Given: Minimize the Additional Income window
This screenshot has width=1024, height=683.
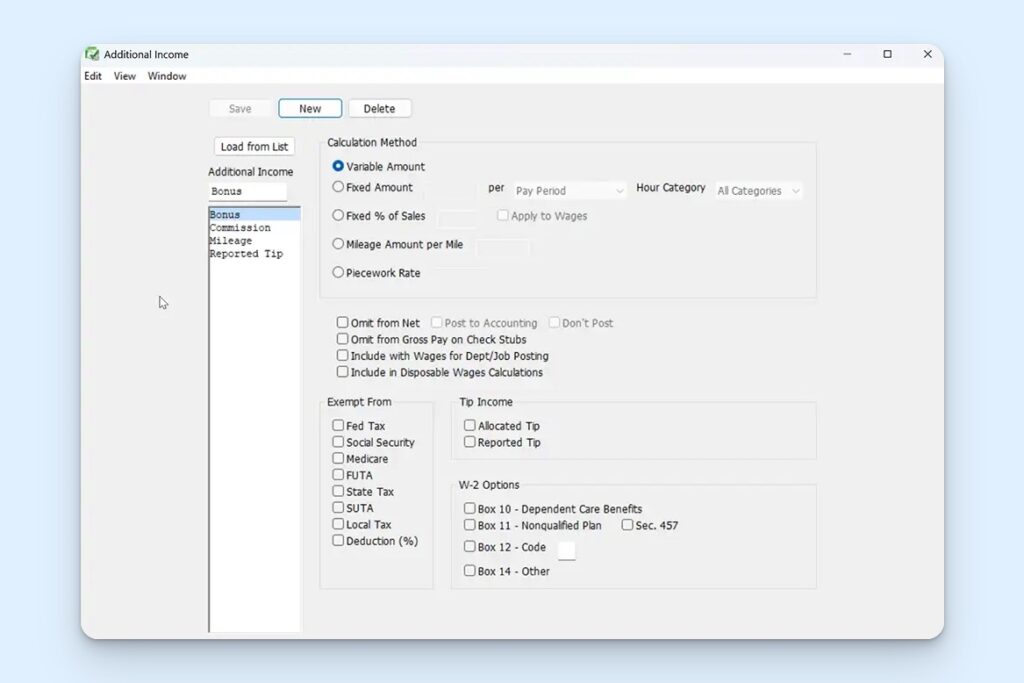Looking at the screenshot, I should tap(847, 54).
